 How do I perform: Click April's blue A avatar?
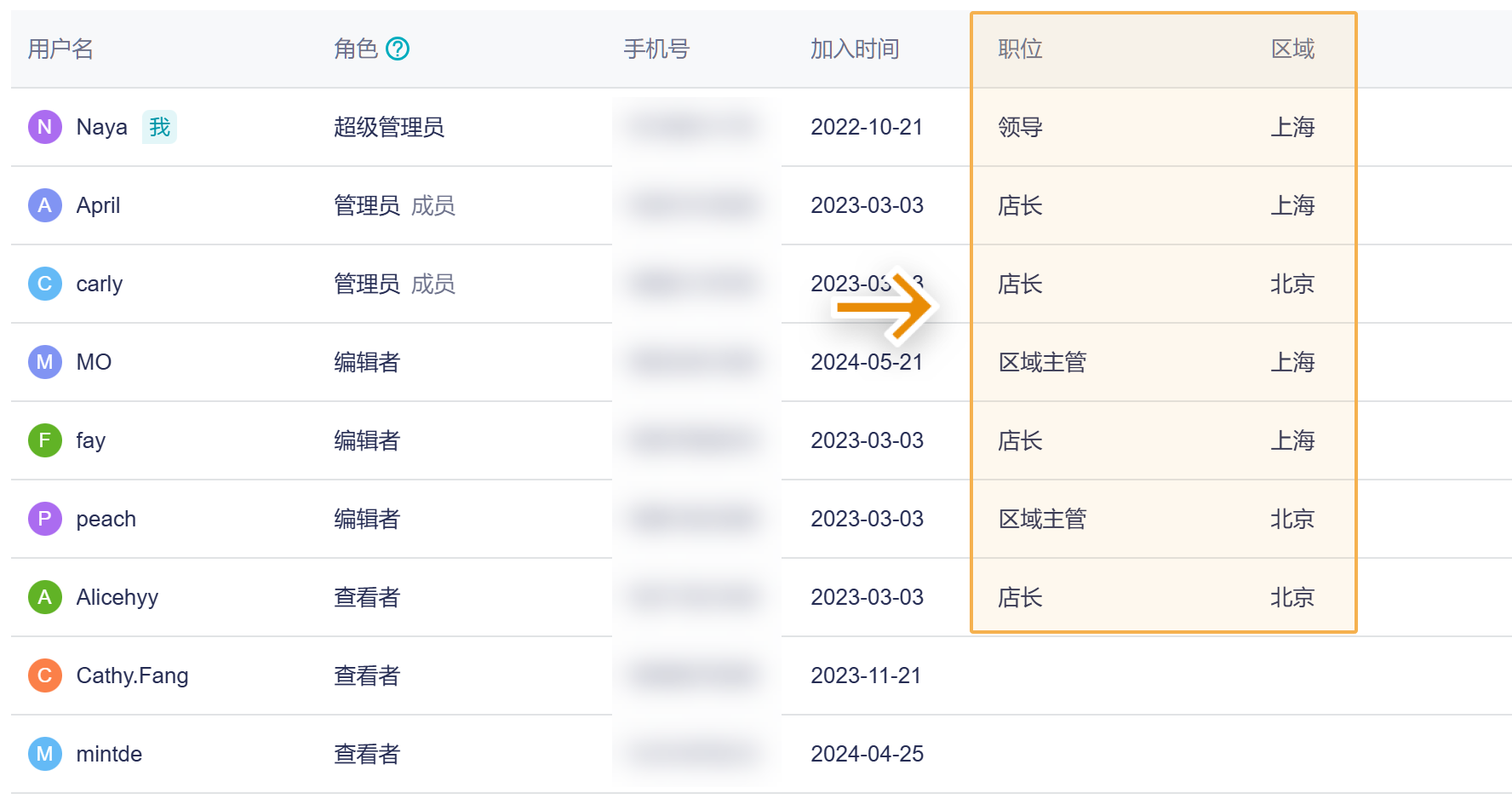pos(45,205)
